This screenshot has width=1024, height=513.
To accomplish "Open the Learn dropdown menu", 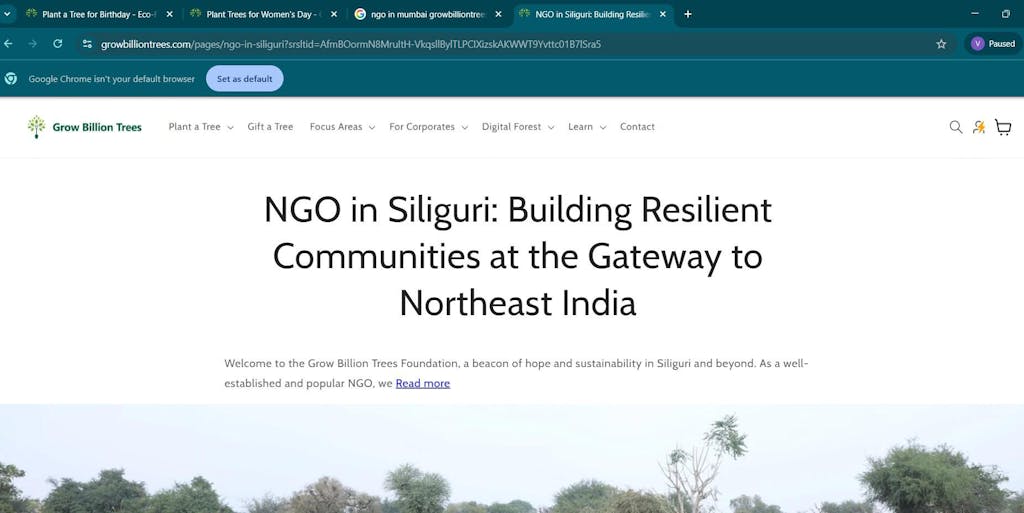I will coord(586,127).
